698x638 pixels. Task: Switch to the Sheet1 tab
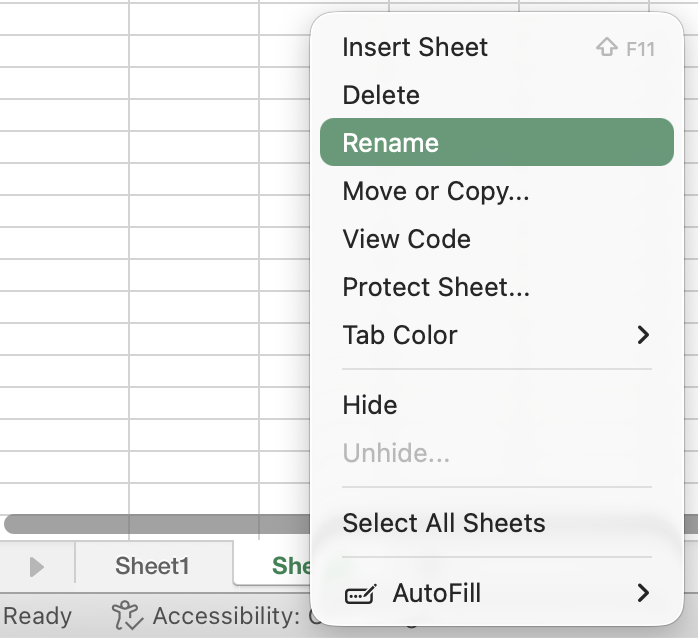coord(152,566)
